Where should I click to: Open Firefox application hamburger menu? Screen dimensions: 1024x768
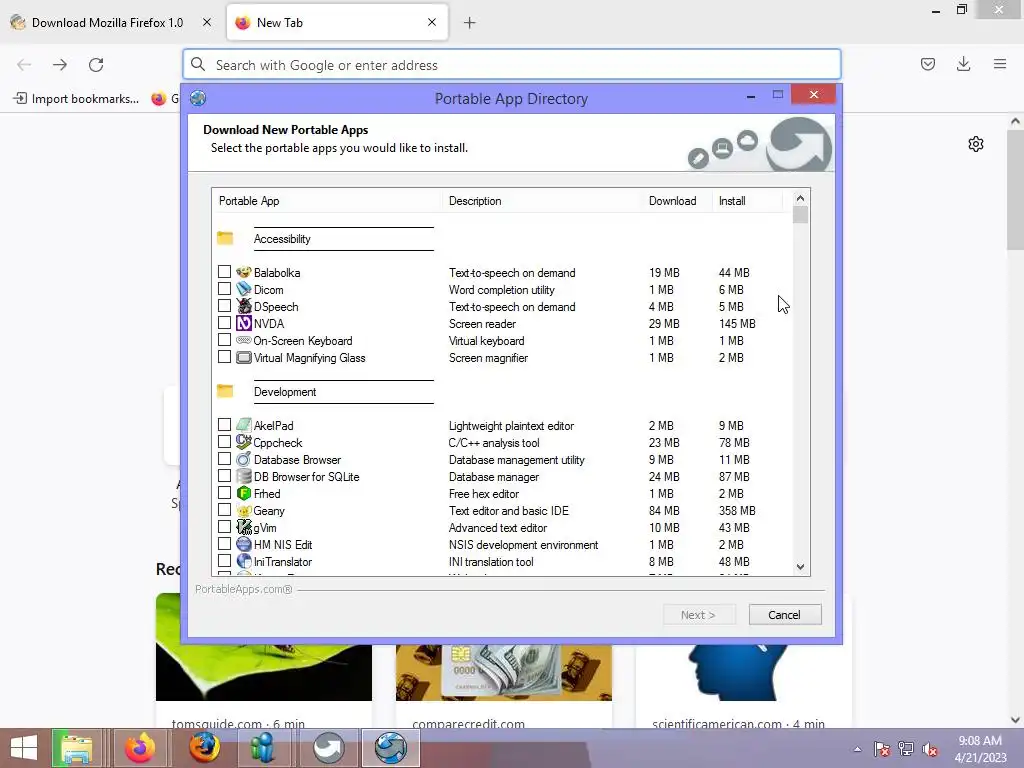pos(999,64)
